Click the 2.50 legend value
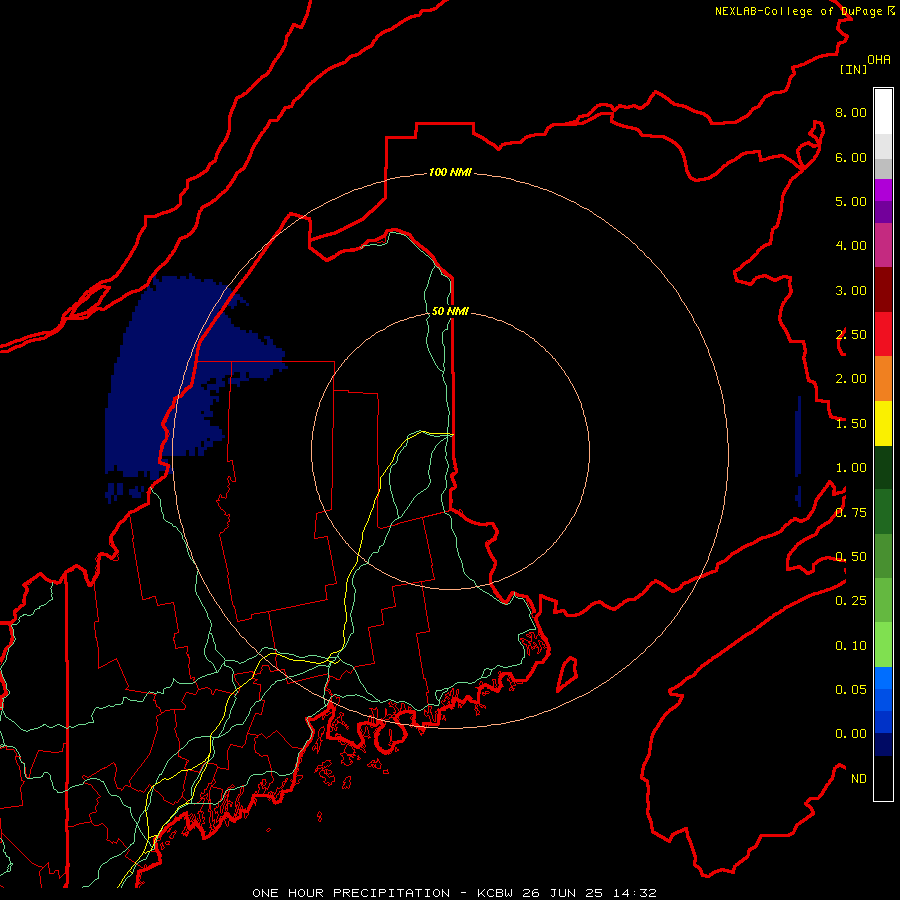The image size is (900, 900). tap(851, 335)
